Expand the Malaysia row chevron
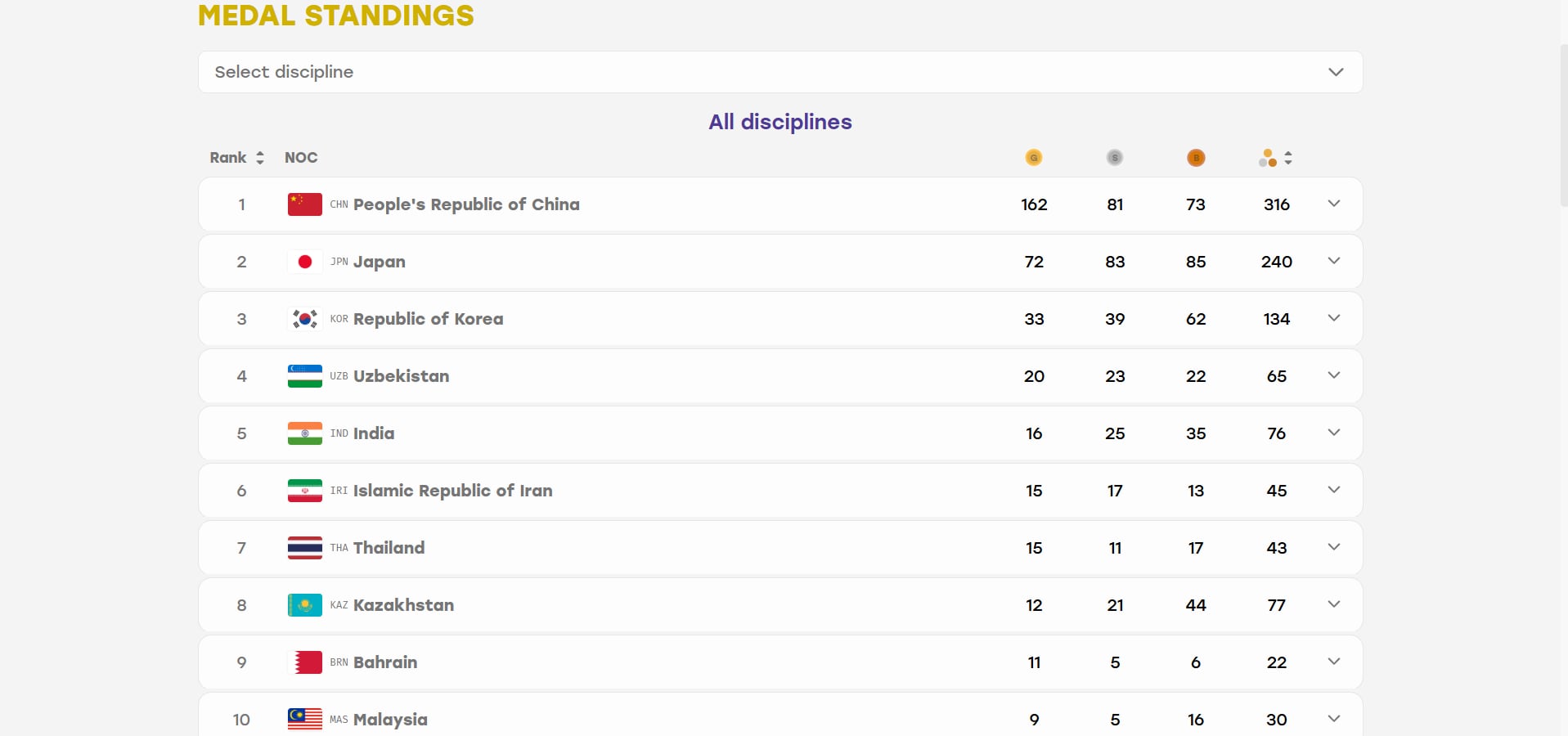 tap(1334, 719)
